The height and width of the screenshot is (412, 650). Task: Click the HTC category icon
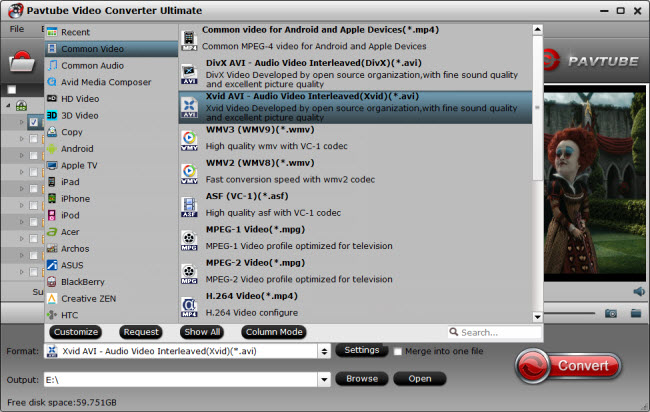[x=52, y=315]
